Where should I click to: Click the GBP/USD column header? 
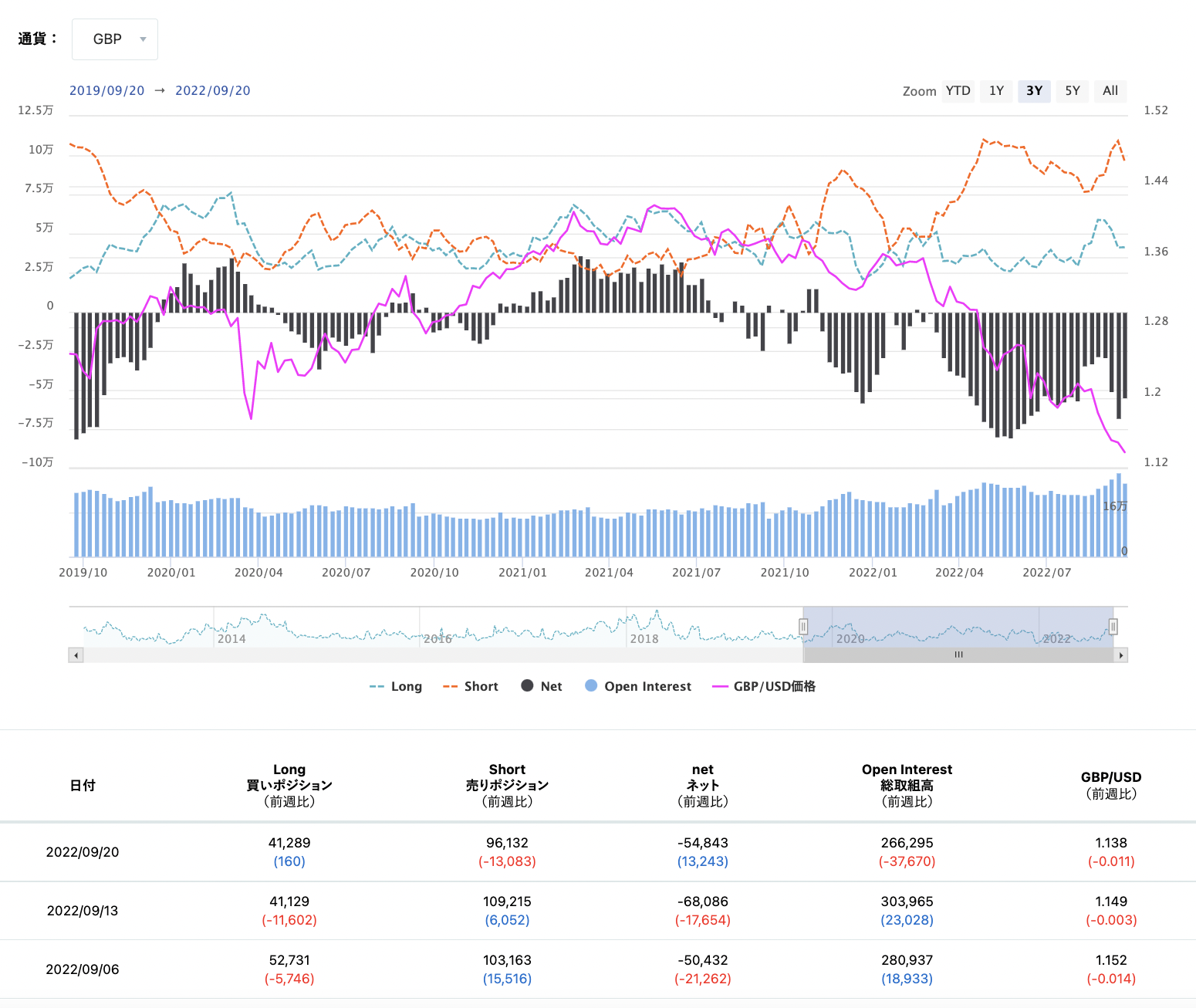point(1111,786)
